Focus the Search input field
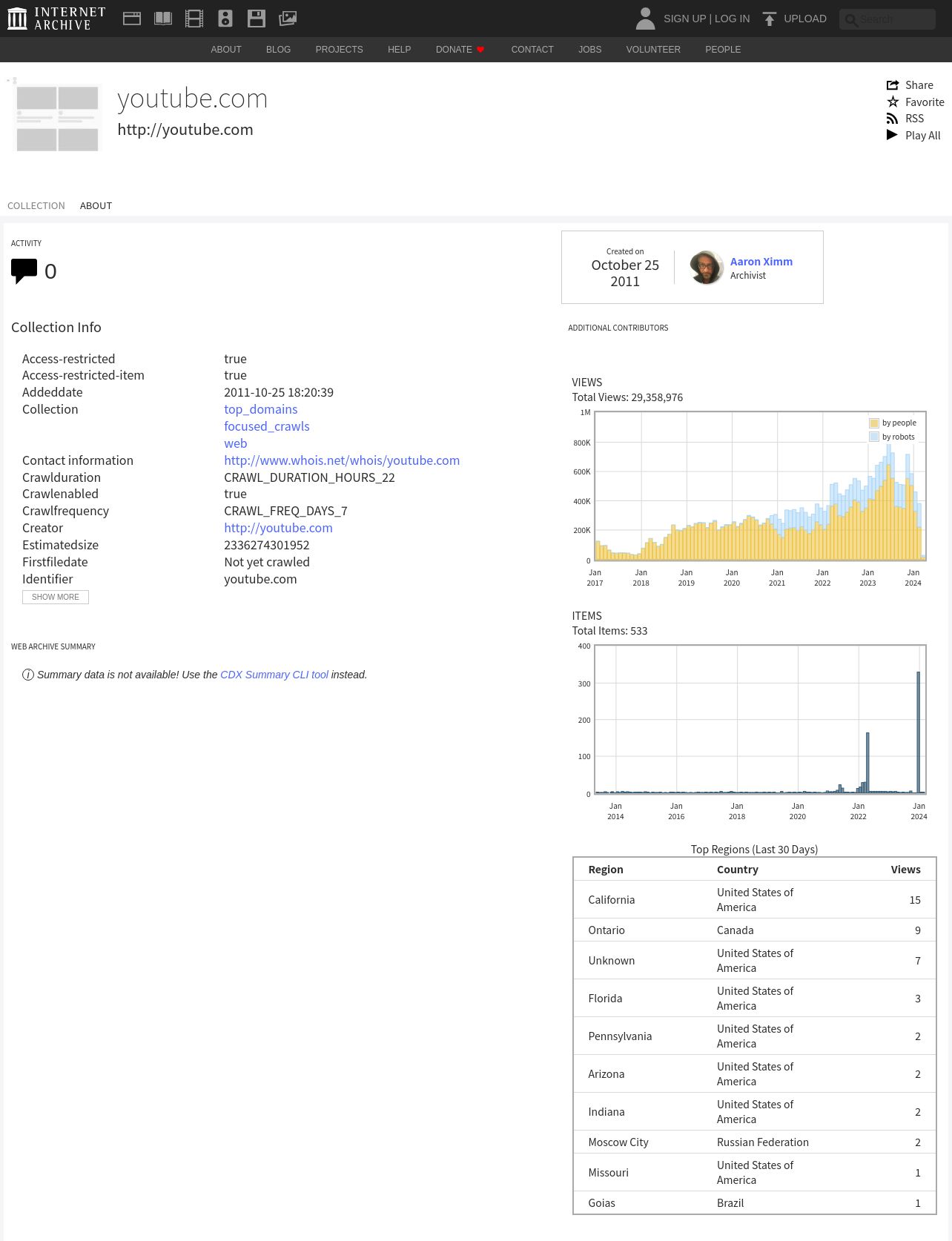Screen dimensions: 952x1241 click(887, 19)
